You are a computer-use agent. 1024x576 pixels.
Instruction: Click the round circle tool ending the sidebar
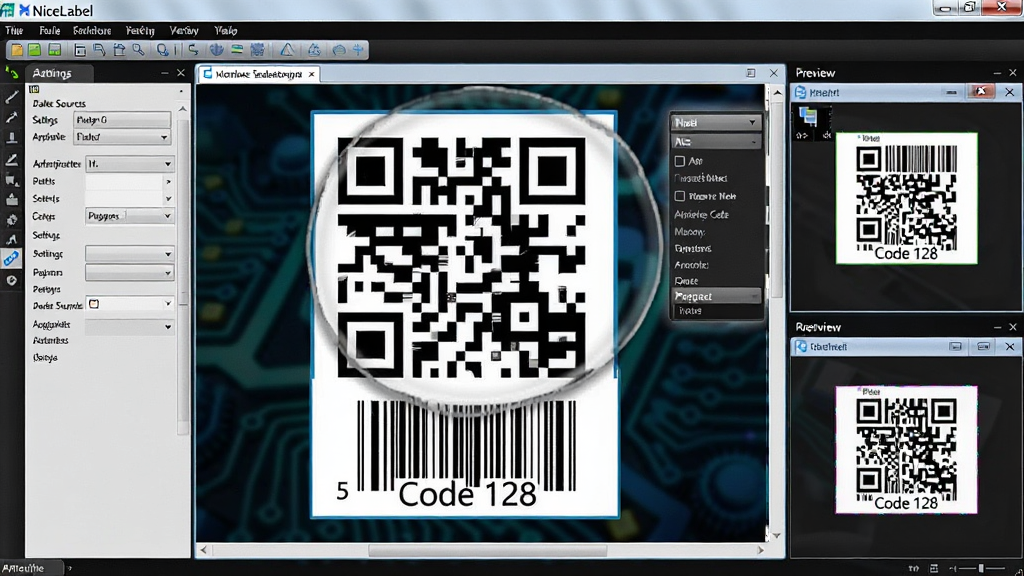click(12, 280)
